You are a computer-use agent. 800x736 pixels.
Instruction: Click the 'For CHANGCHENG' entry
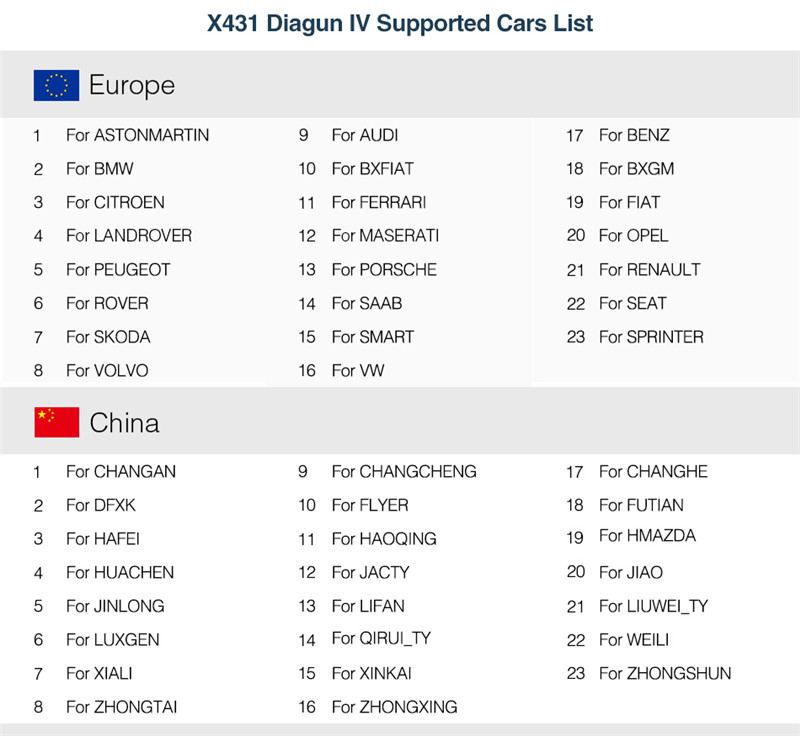pyautogui.click(x=404, y=471)
